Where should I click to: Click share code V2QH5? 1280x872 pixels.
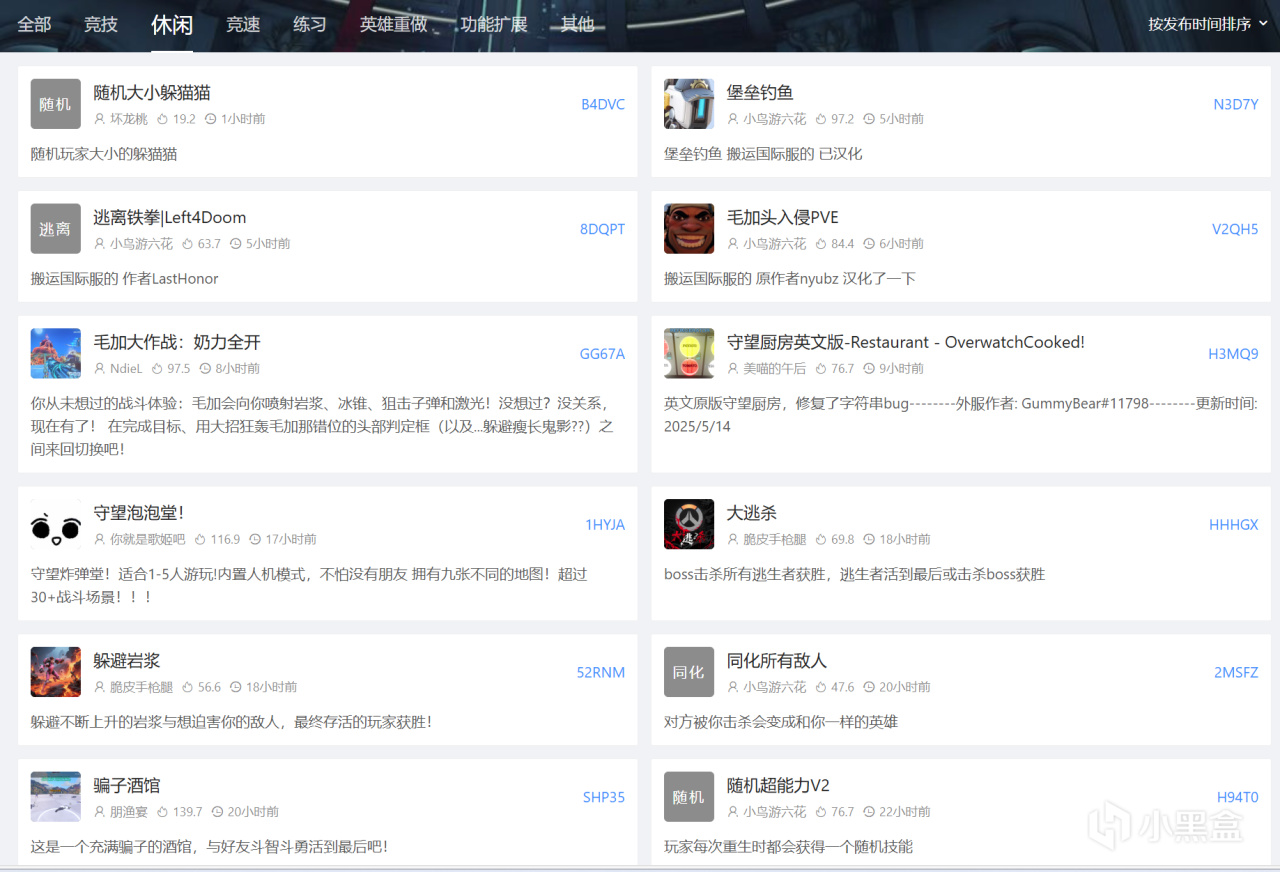pos(1235,229)
